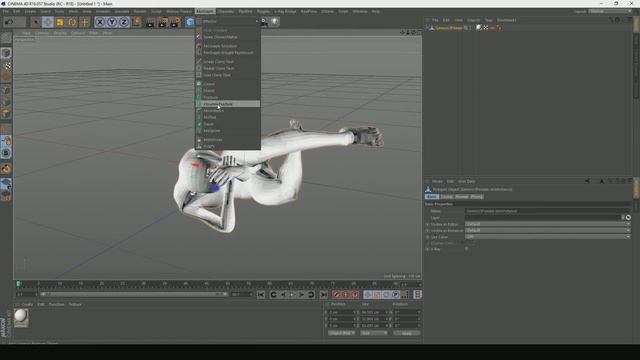Click the Apply button in Coordinates

click(x=407, y=333)
